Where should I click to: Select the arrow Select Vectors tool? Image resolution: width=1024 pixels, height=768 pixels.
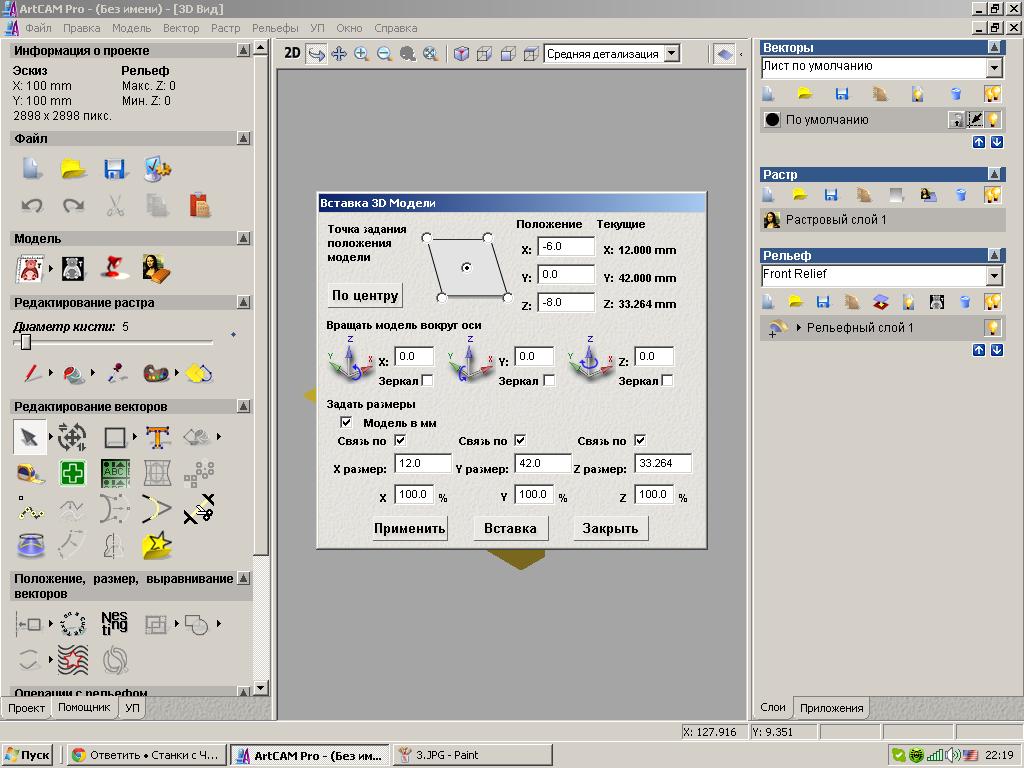pyautogui.click(x=29, y=437)
